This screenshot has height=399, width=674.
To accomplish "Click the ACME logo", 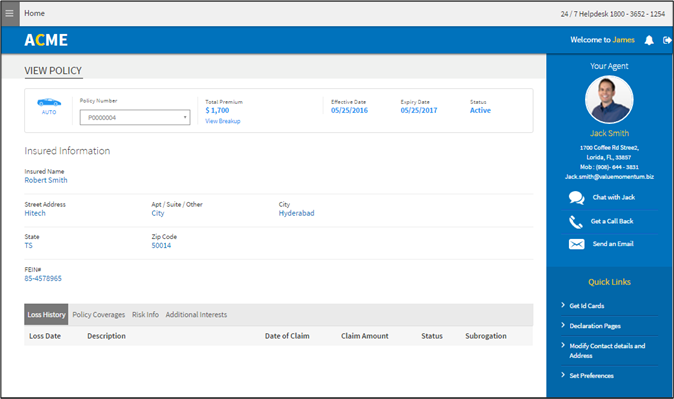I will [46, 40].
